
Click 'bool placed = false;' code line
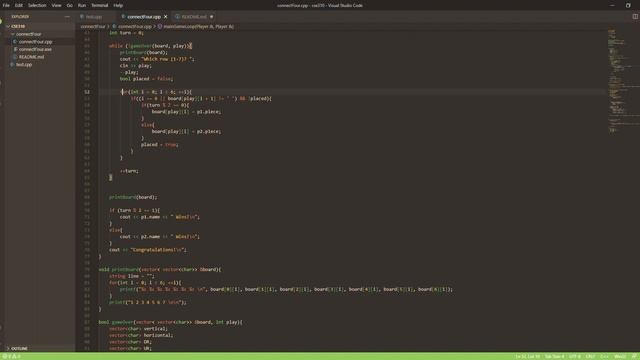pos(147,79)
